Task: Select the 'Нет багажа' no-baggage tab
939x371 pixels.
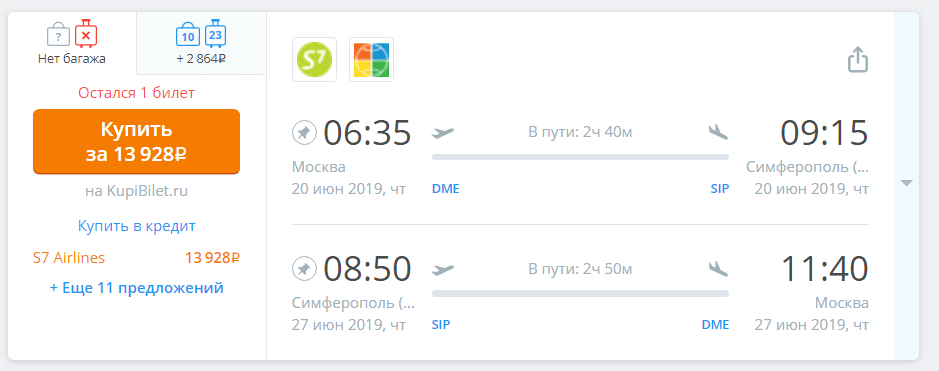Action: pyautogui.click(x=72, y=42)
